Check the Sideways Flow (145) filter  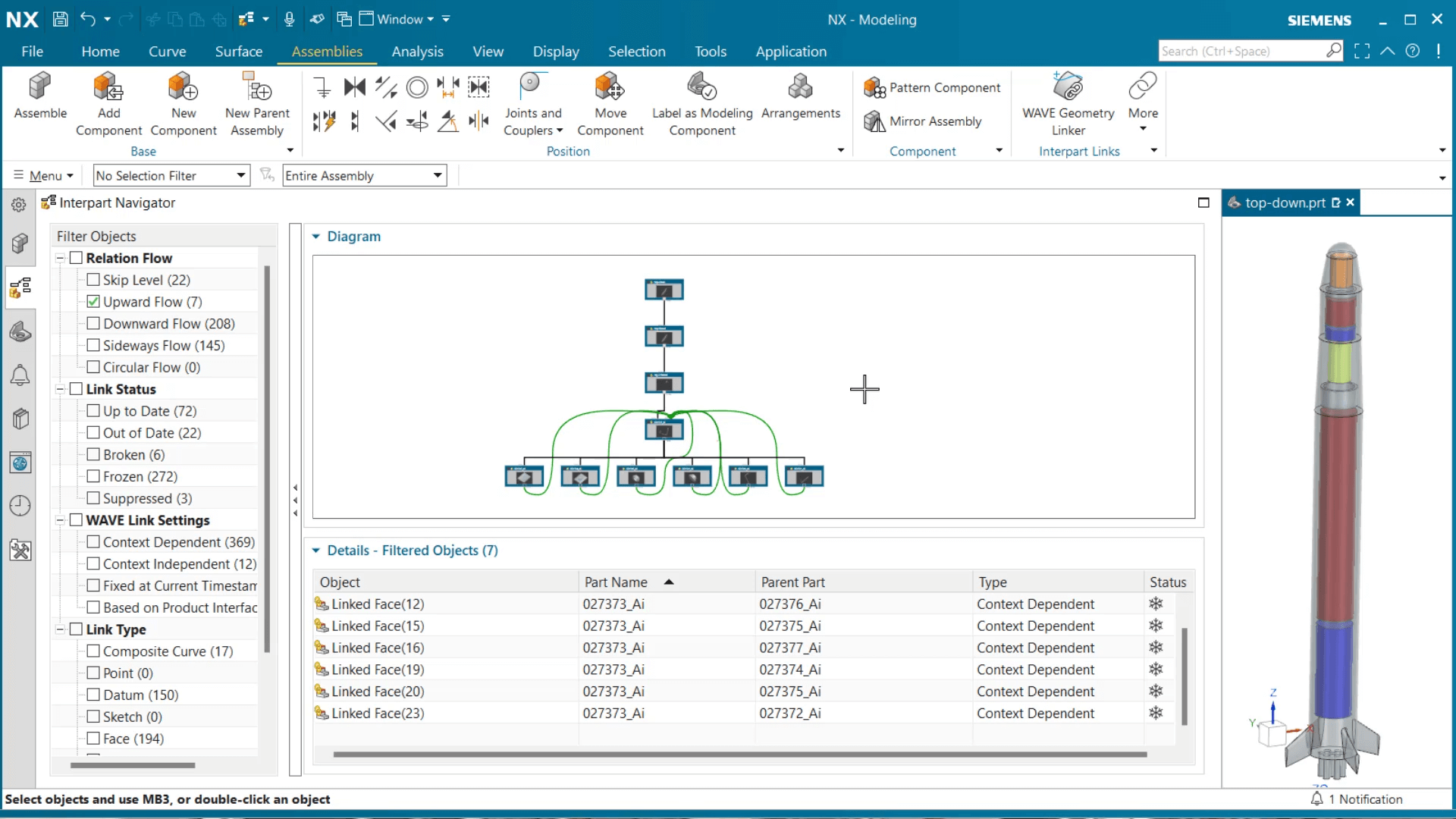[93, 346]
